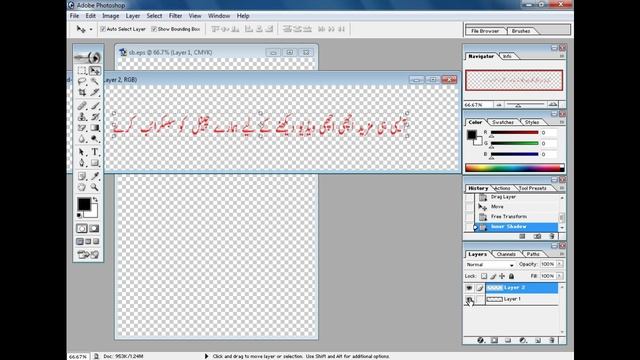
Task: Toggle Lock image pixels
Action: click(x=493, y=276)
